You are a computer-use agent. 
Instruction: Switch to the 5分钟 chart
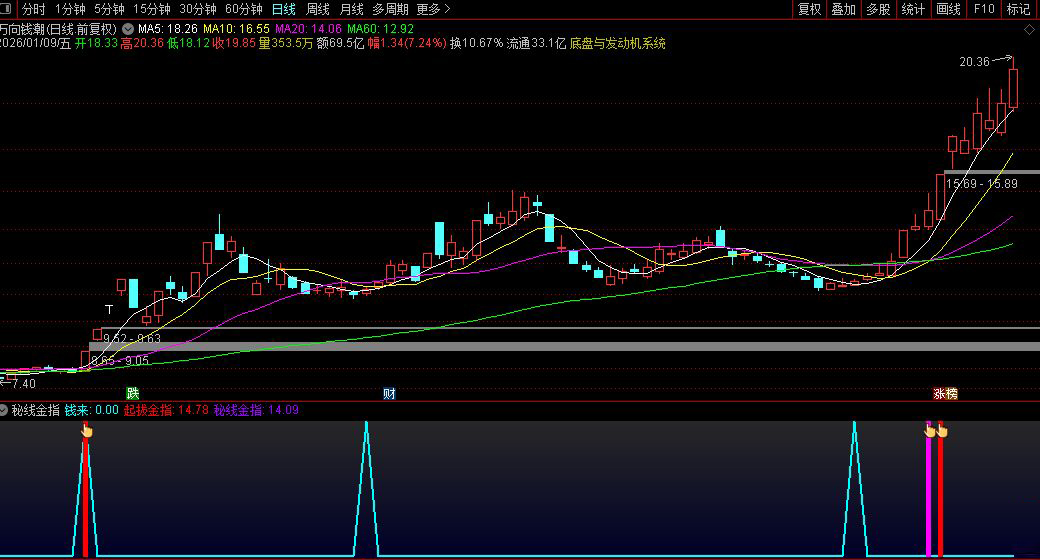(109, 9)
